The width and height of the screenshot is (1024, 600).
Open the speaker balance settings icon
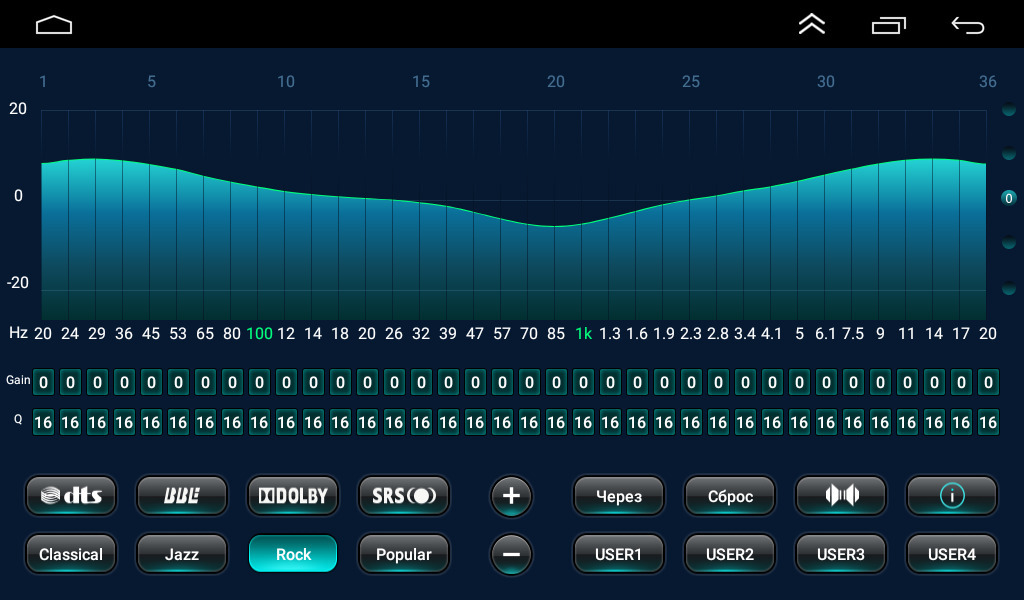(841, 495)
